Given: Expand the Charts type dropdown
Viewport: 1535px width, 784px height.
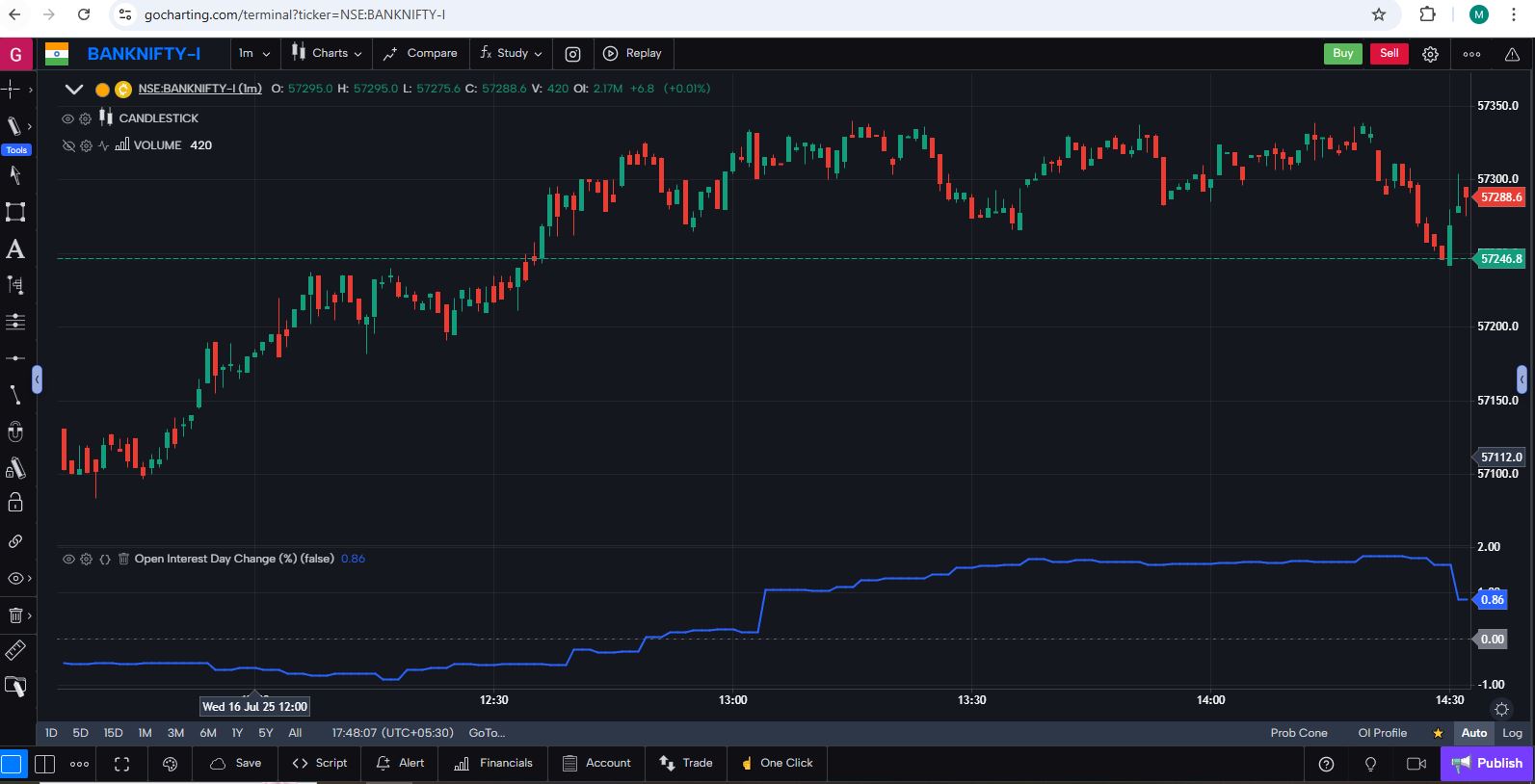Looking at the screenshot, I should pyautogui.click(x=328, y=54).
